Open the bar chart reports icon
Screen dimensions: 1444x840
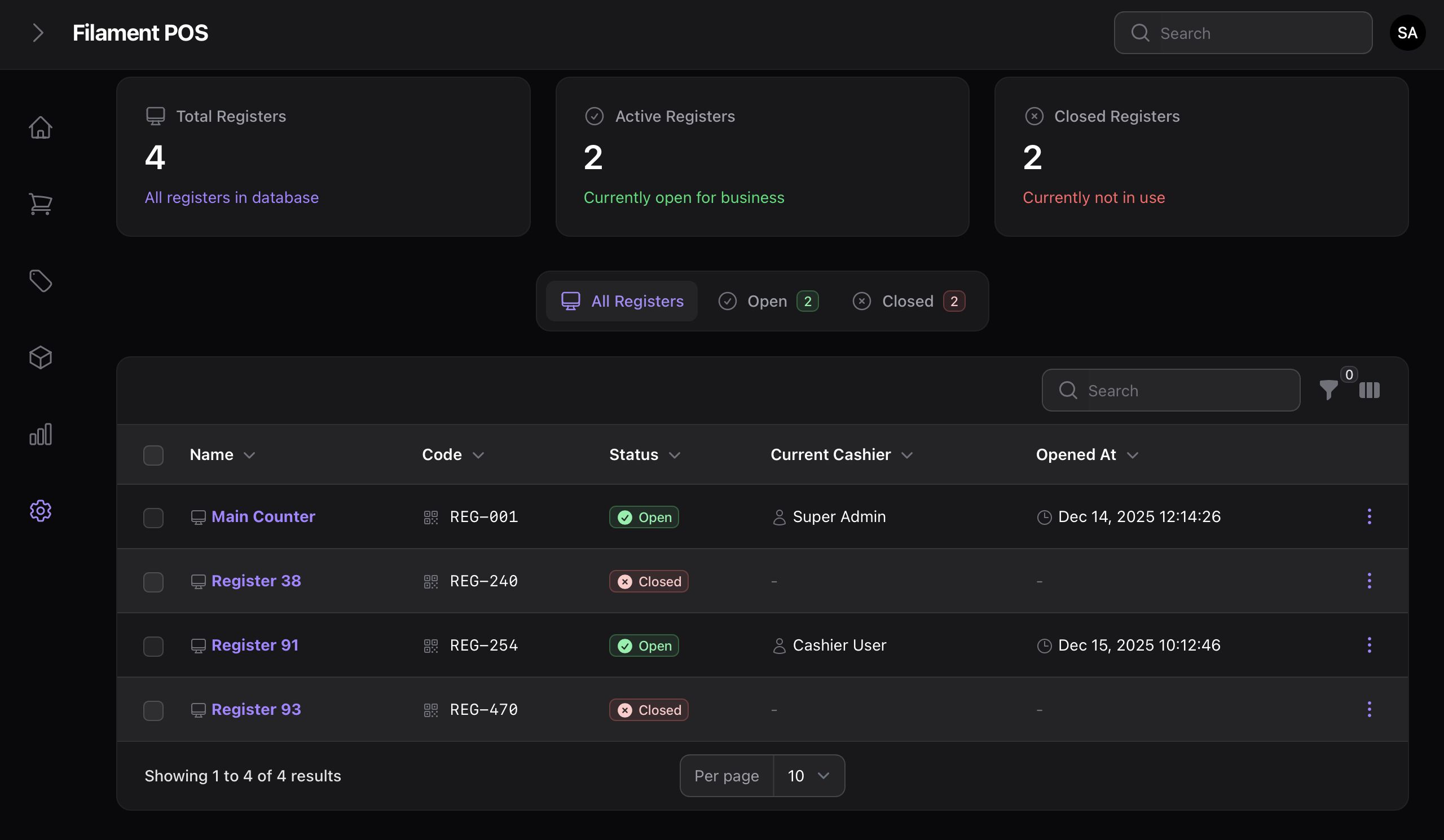click(x=40, y=434)
